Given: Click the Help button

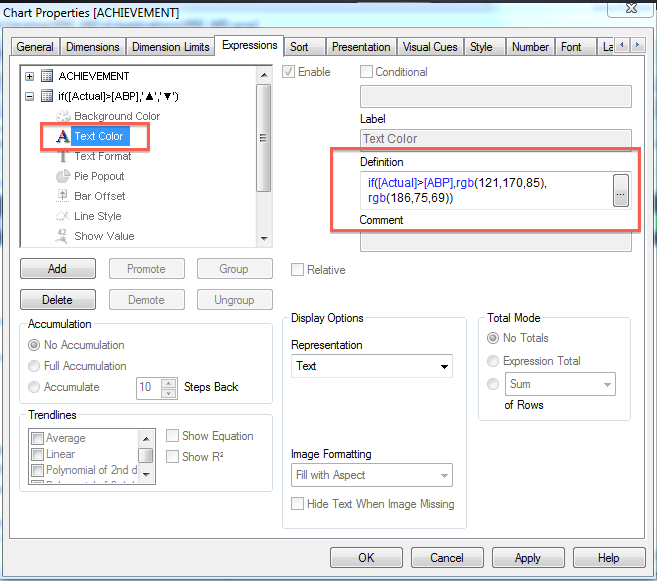Looking at the screenshot, I should [609, 558].
